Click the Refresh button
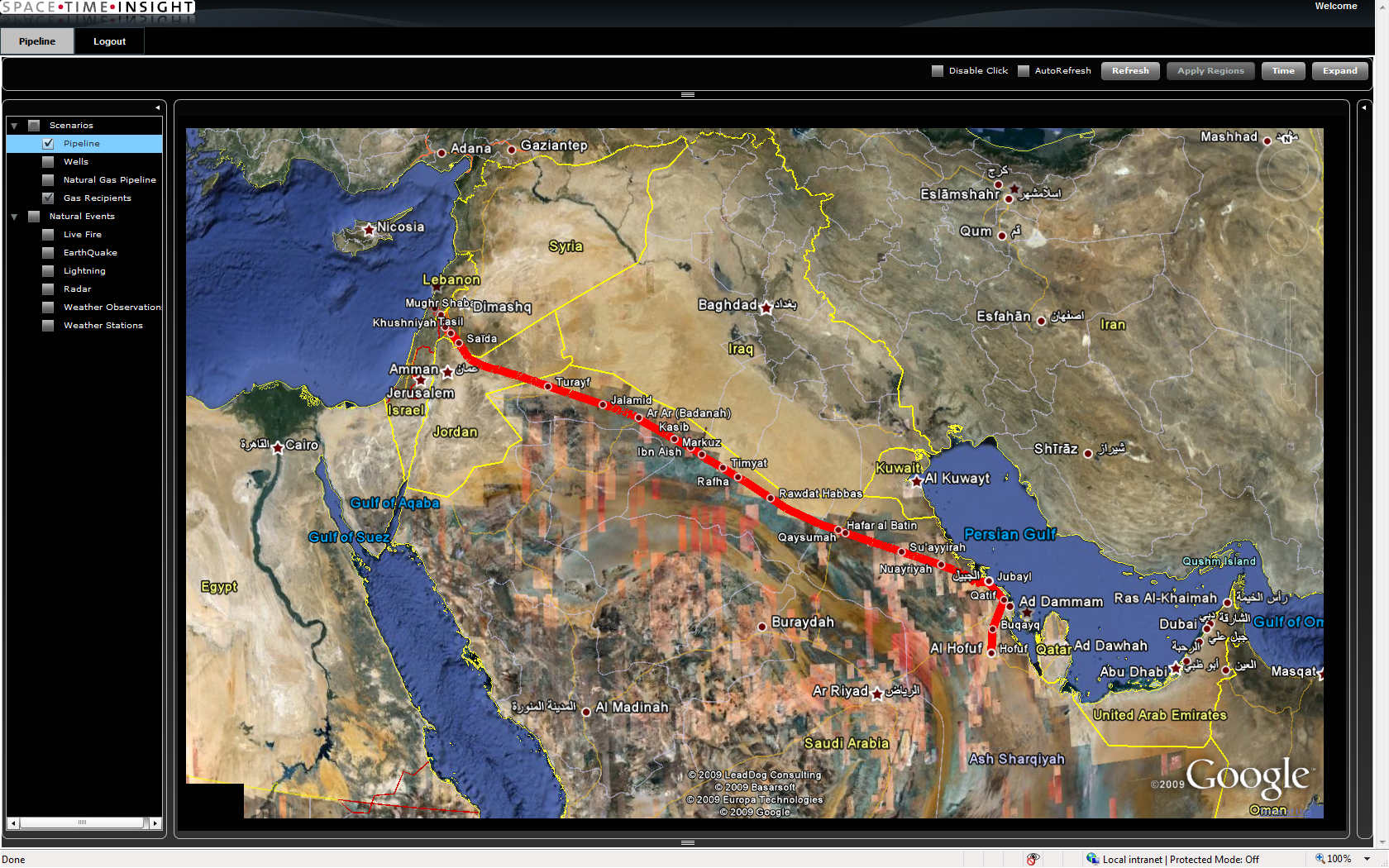 tap(1130, 71)
